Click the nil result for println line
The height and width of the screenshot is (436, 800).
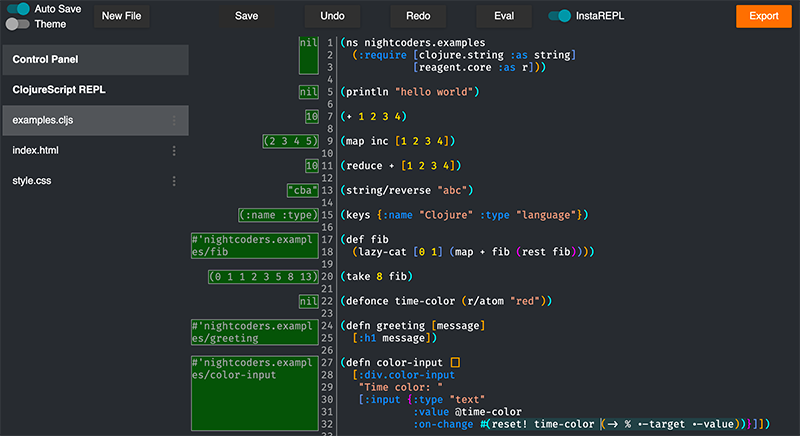click(309, 92)
